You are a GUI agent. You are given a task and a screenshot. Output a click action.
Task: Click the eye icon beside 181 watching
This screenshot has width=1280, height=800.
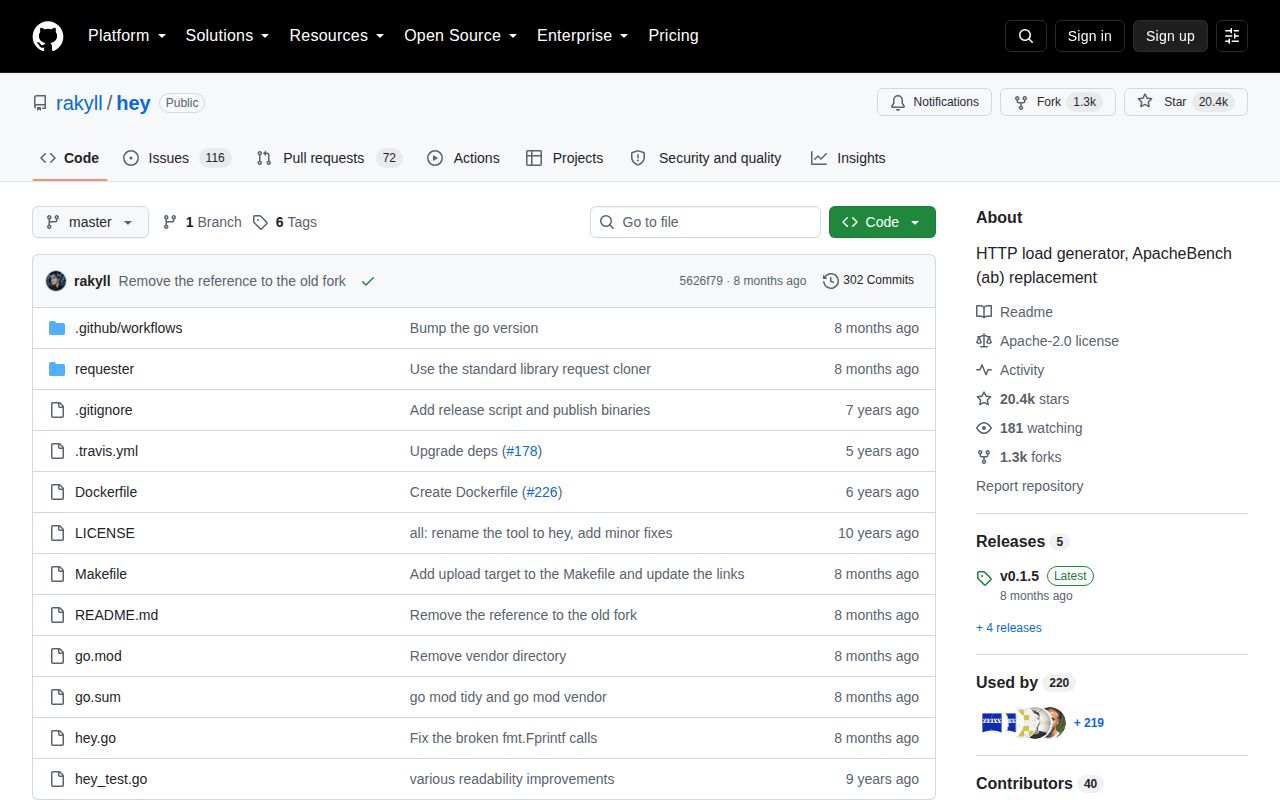(x=984, y=428)
